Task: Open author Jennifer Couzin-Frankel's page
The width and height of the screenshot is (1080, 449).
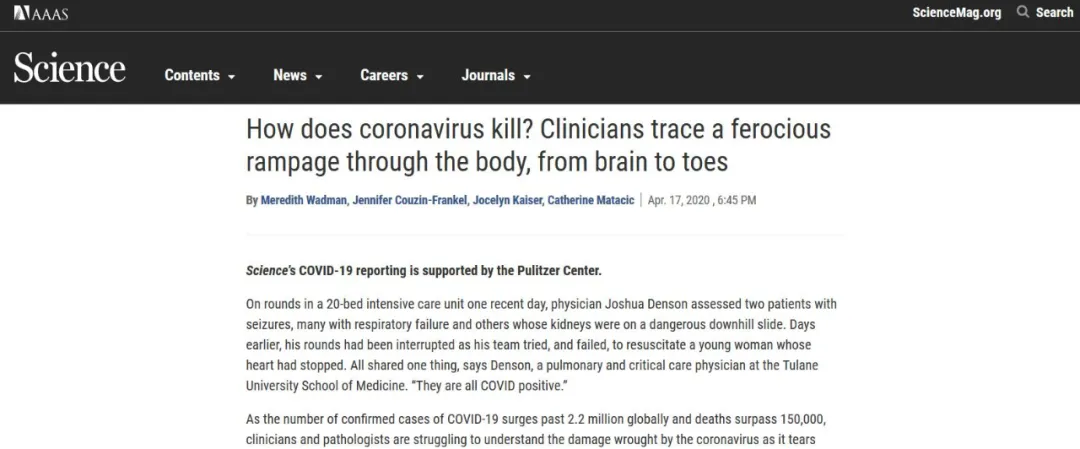Action: pyautogui.click(x=409, y=200)
